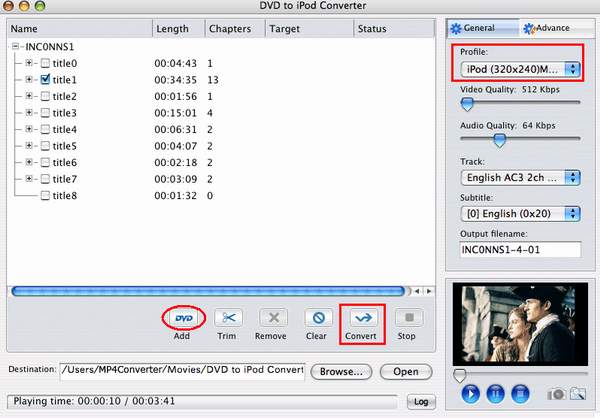Open the snapshot folder icon
The width and height of the screenshot is (600, 418).
[578, 394]
